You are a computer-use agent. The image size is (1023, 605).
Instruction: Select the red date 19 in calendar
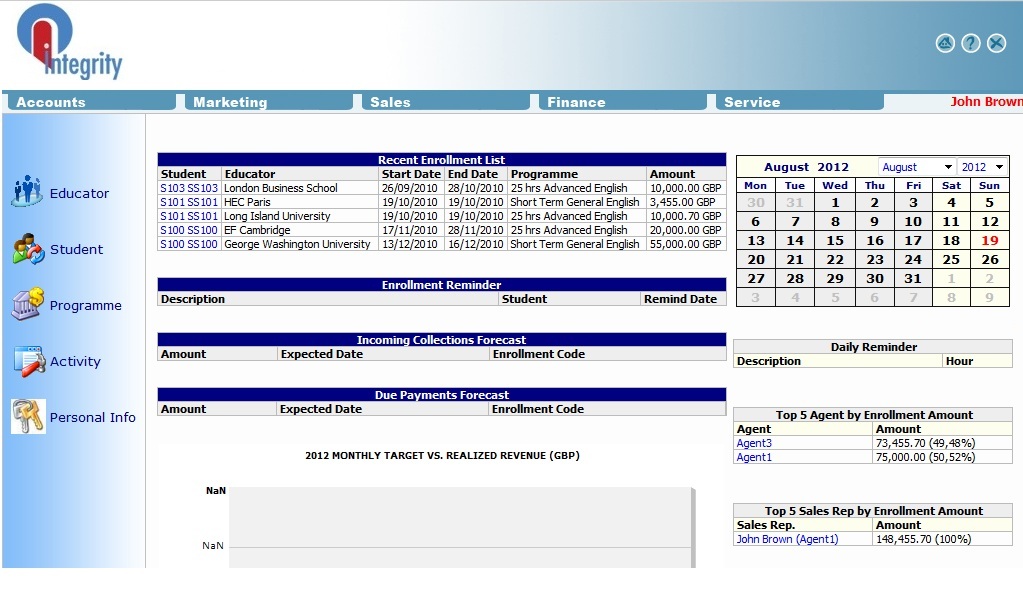(x=990, y=240)
